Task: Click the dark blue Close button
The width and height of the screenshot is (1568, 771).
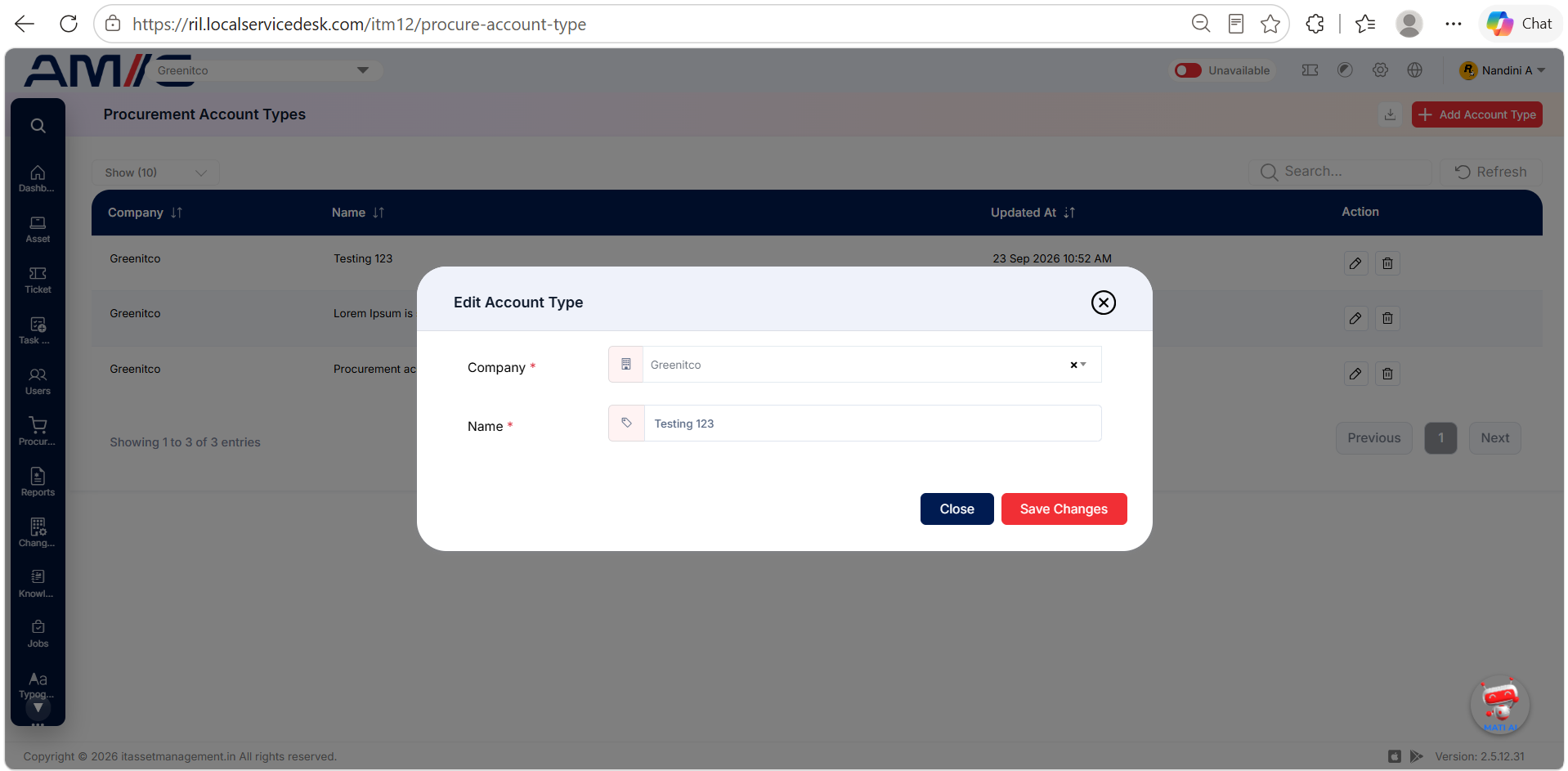Action: pyautogui.click(x=956, y=509)
